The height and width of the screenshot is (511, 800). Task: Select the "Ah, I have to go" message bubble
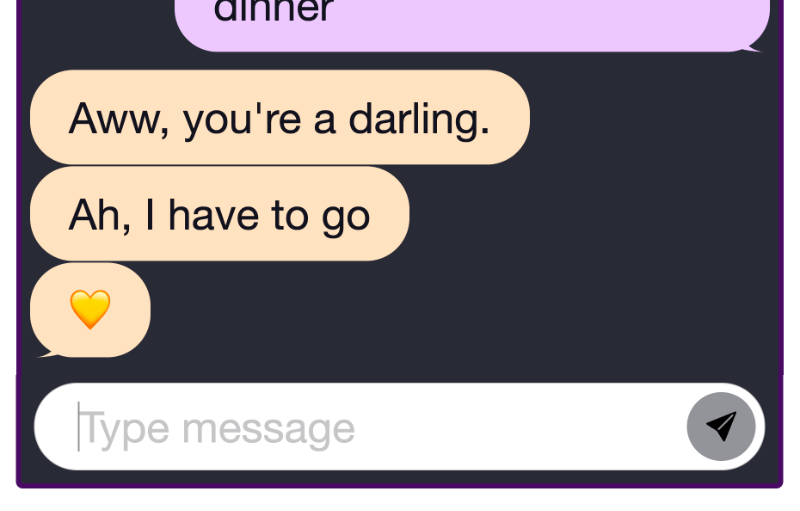point(219,214)
